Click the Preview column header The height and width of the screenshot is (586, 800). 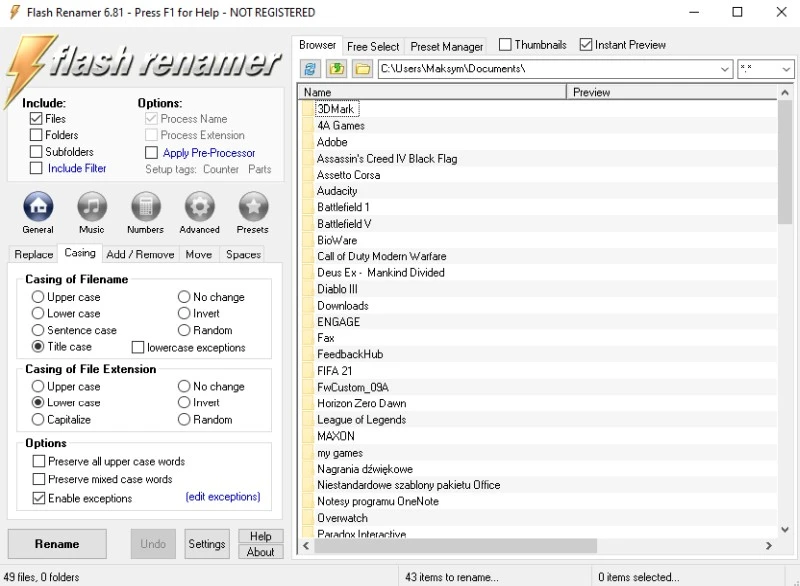(x=670, y=92)
